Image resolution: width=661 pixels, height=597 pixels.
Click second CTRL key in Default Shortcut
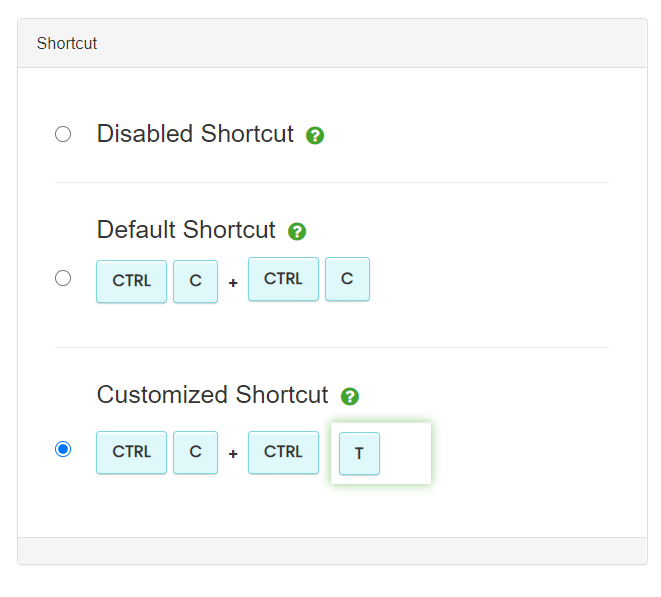tap(283, 279)
